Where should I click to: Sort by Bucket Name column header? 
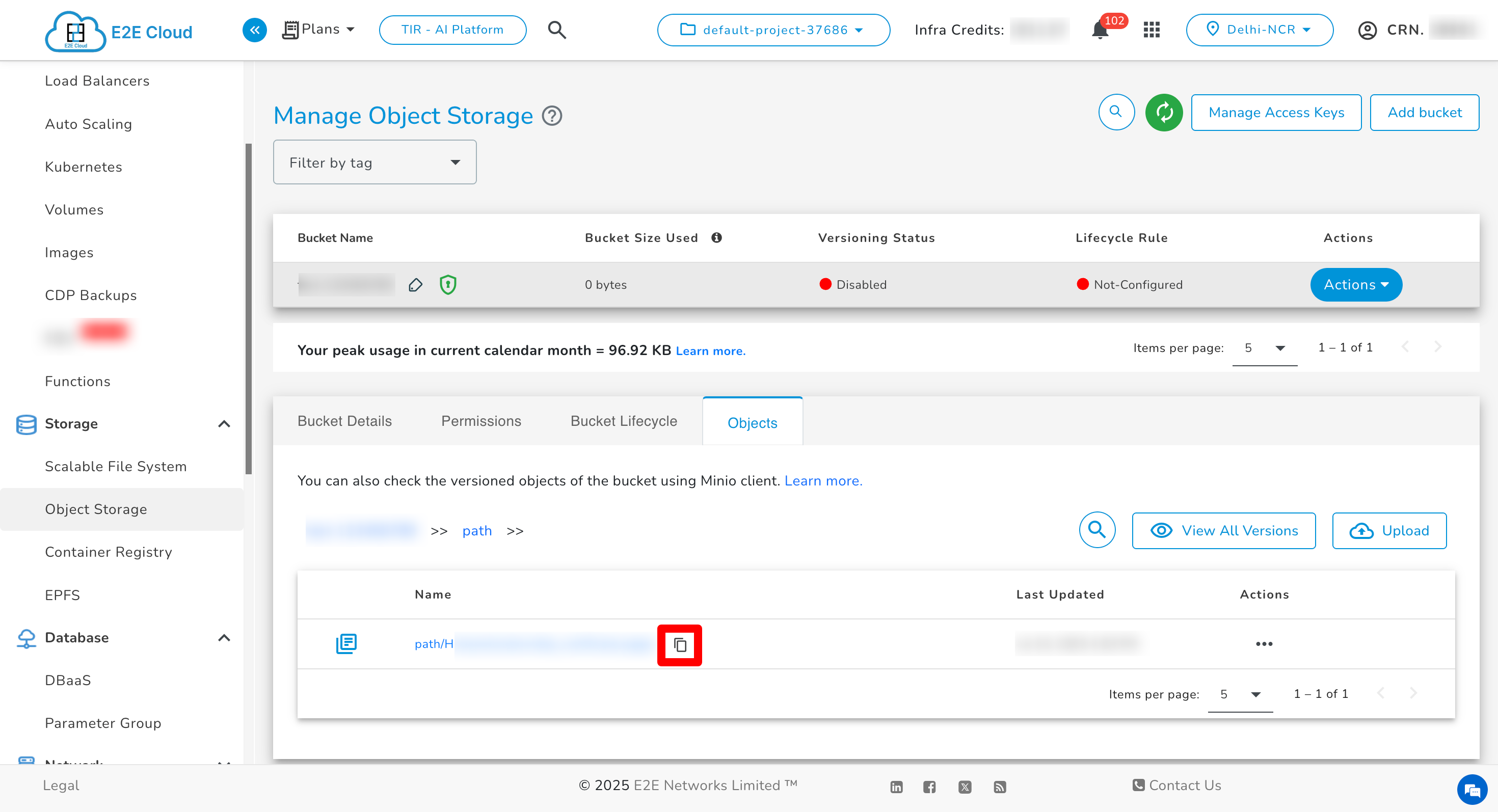[x=335, y=237]
